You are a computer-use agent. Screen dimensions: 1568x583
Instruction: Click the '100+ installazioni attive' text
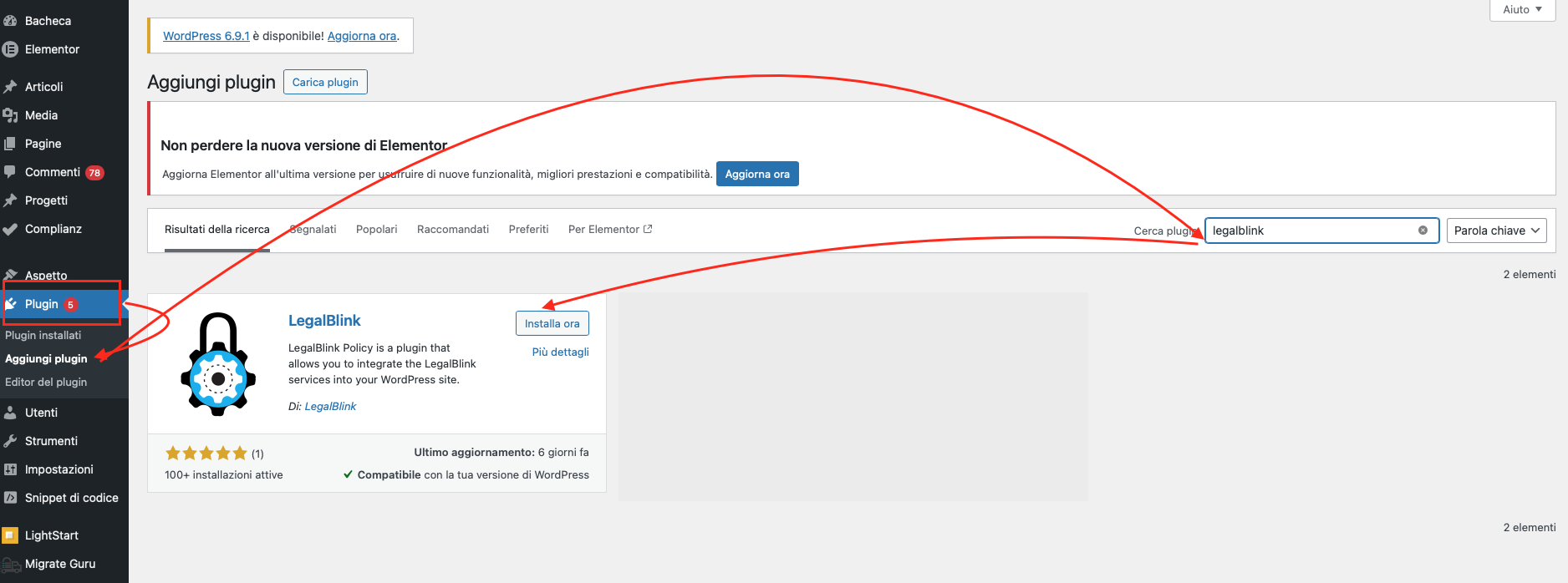224,475
